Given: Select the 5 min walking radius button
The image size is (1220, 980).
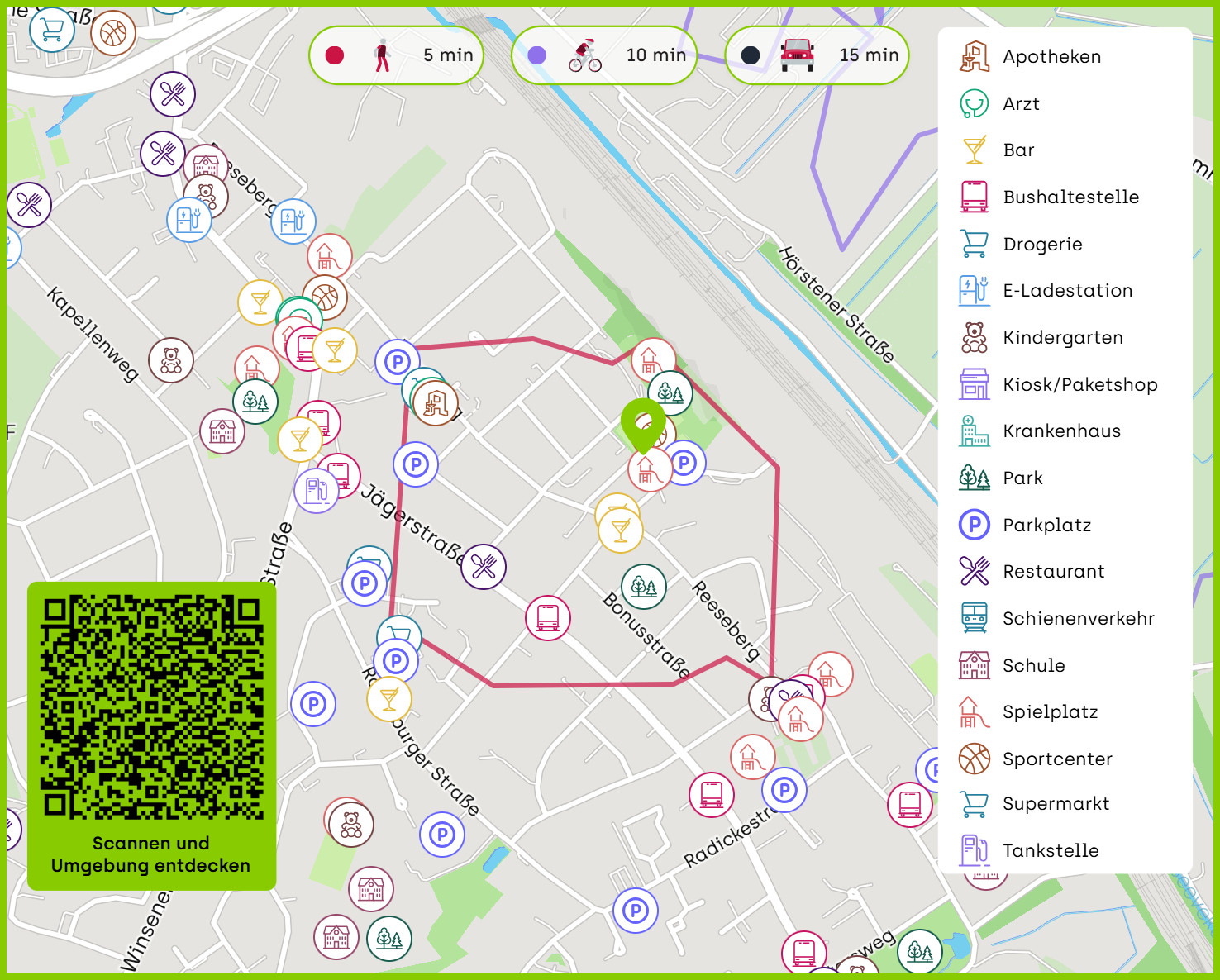Looking at the screenshot, I should [x=396, y=55].
